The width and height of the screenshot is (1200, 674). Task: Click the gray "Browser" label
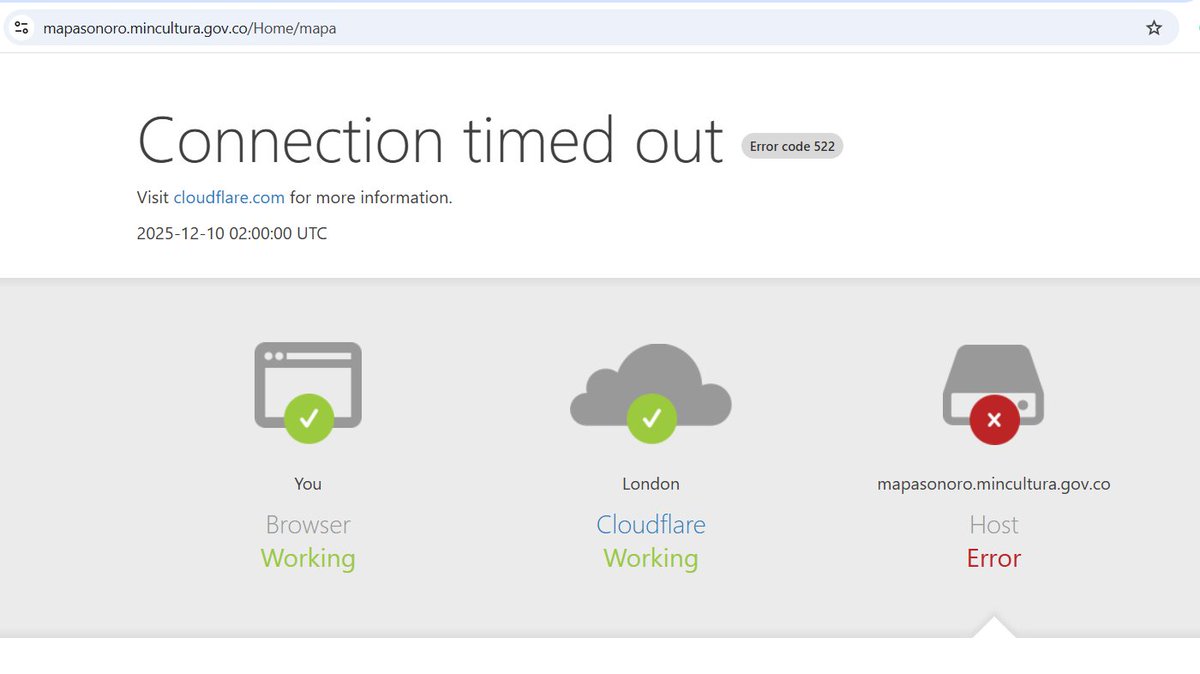tap(308, 525)
